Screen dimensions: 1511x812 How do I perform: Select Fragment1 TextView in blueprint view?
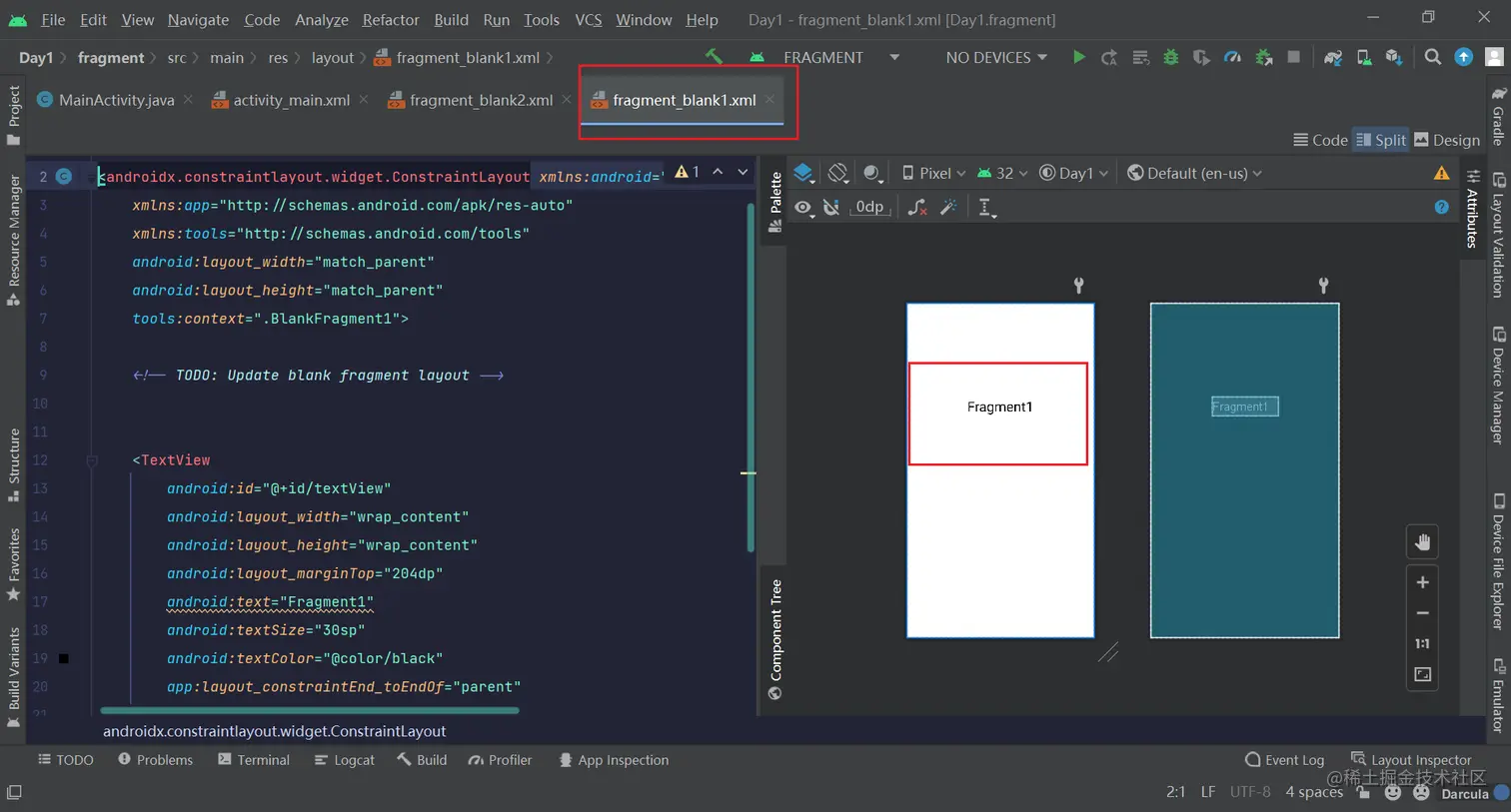(1244, 406)
